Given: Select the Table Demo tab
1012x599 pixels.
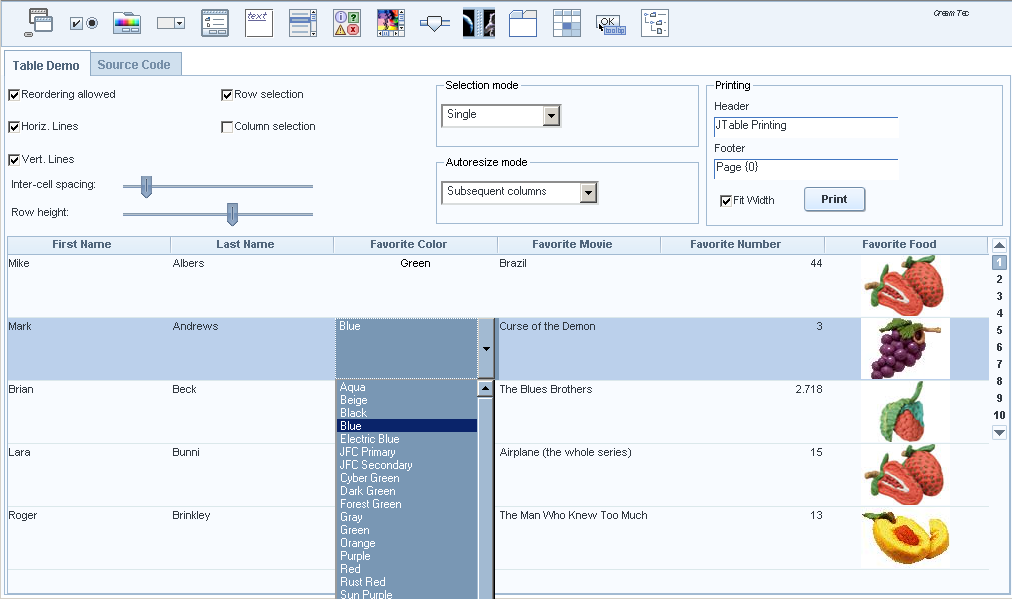Looking at the screenshot, I should click(46, 65).
